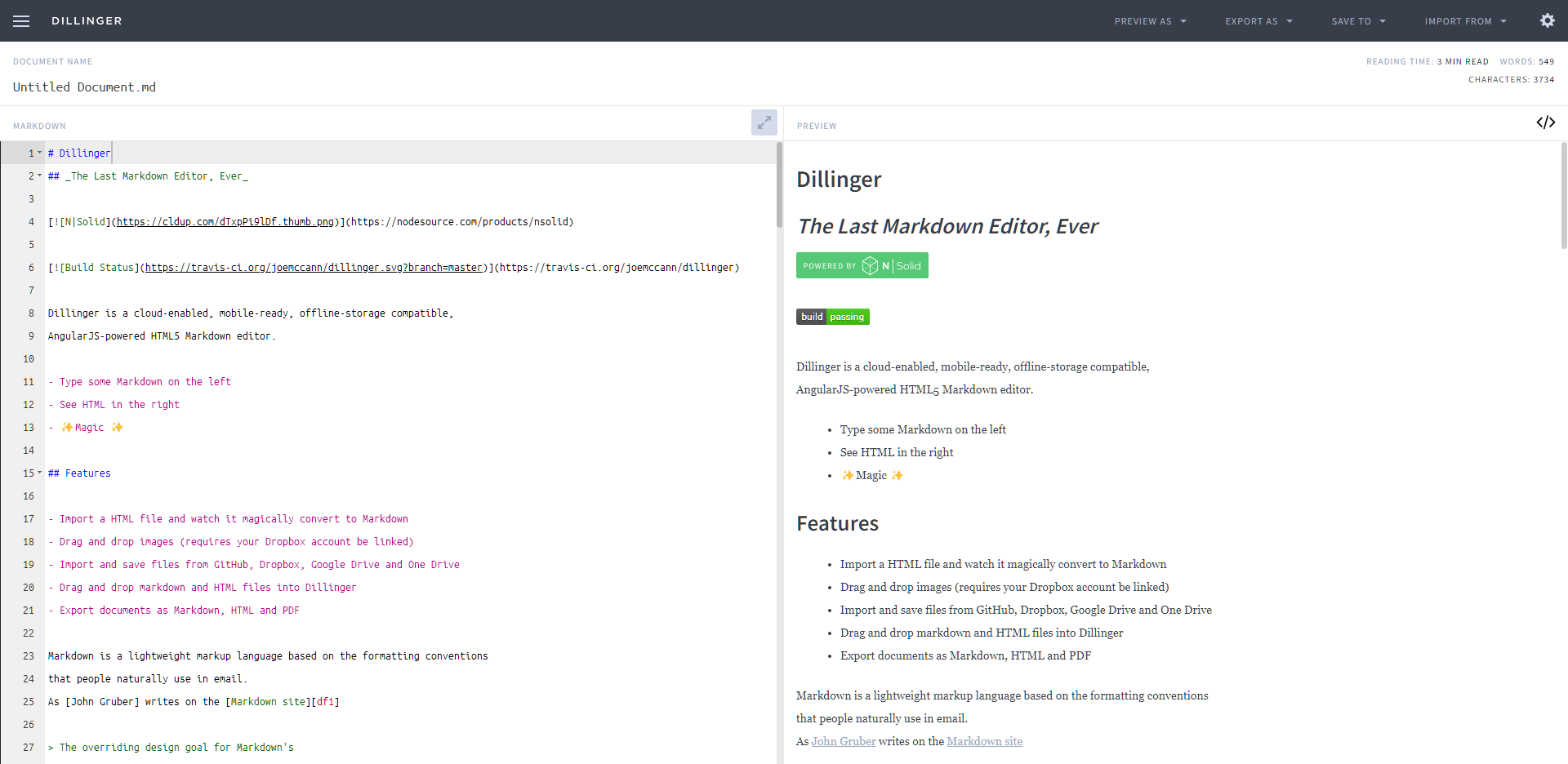Click the Magic line 13 in editor
The image size is (1568, 764).
[x=86, y=427]
